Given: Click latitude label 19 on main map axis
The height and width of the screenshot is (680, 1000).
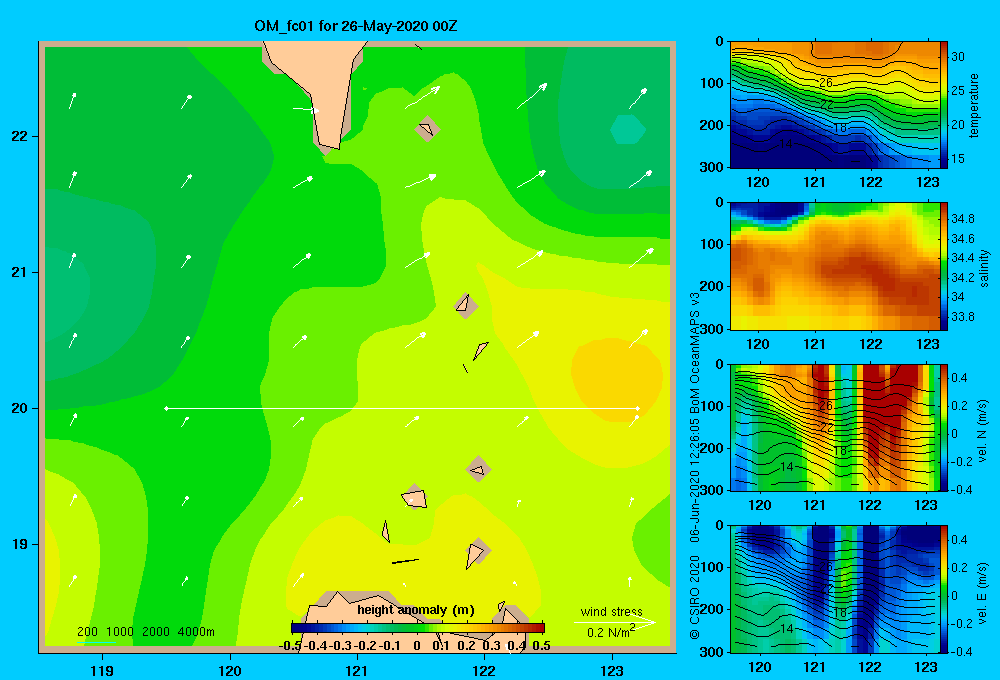Looking at the screenshot, I should 20,544.
